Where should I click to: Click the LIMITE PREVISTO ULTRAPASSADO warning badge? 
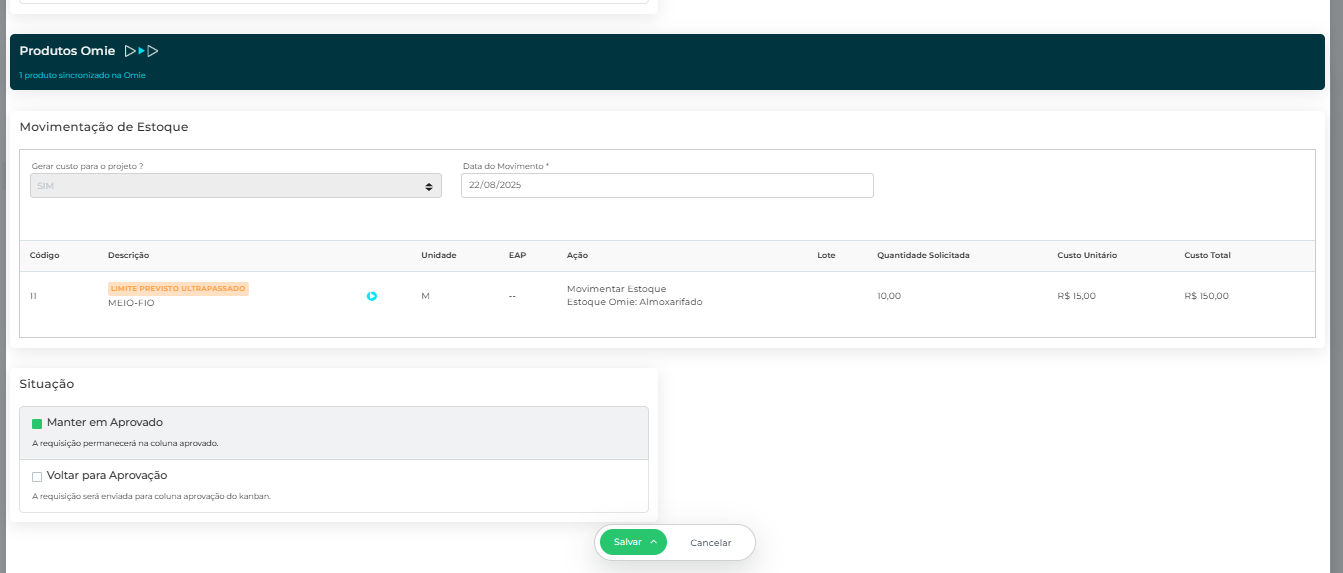[178, 288]
